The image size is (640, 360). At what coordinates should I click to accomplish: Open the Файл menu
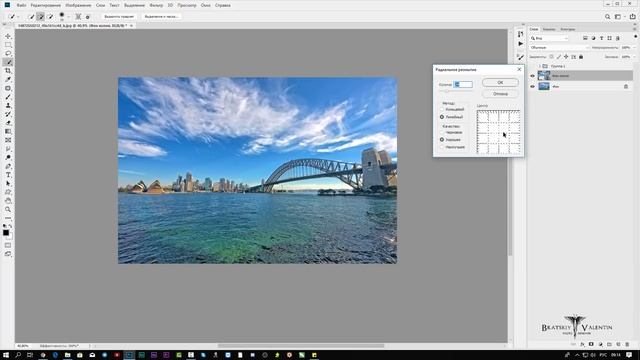click(x=22, y=5)
